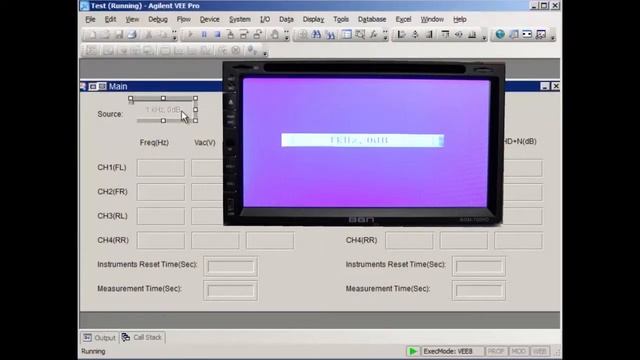Viewport: 640px width, 360px height.
Task: Click the Run program arrow icon
Action: [190, 35]
